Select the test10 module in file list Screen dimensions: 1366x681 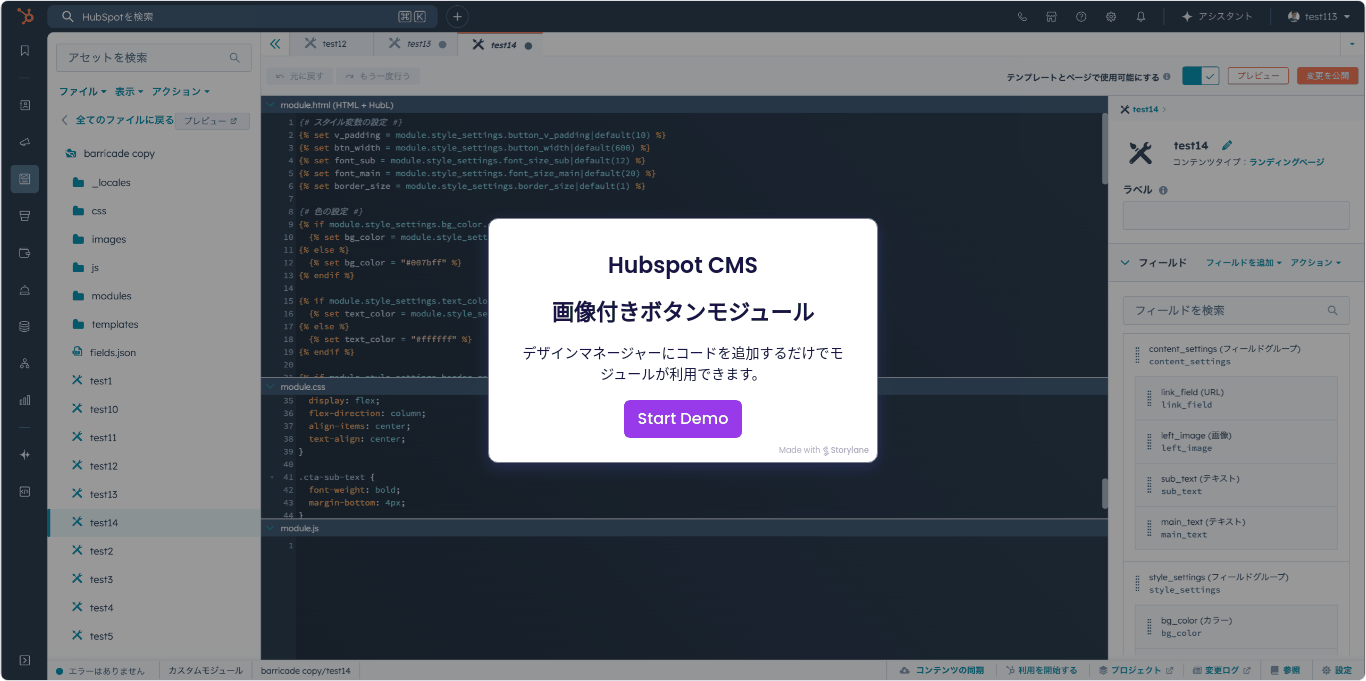[103, 409]
